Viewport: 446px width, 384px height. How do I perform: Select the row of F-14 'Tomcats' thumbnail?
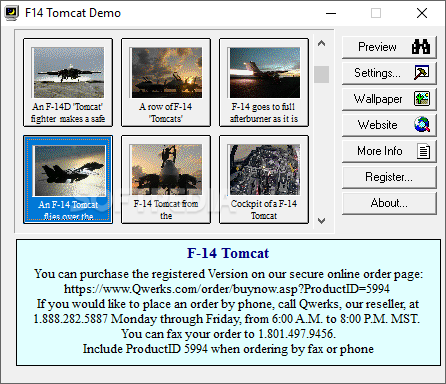166,82
